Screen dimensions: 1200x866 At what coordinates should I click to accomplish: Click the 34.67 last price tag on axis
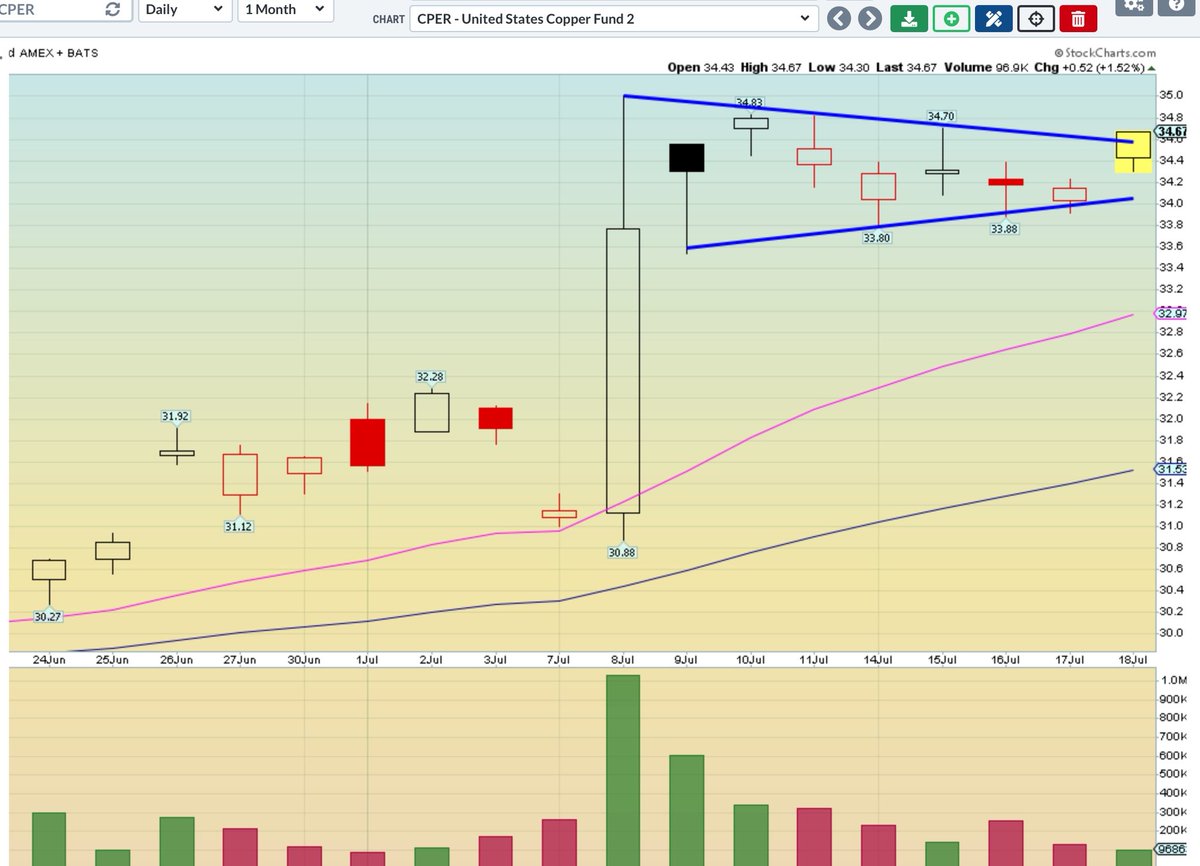point(1173,131)
